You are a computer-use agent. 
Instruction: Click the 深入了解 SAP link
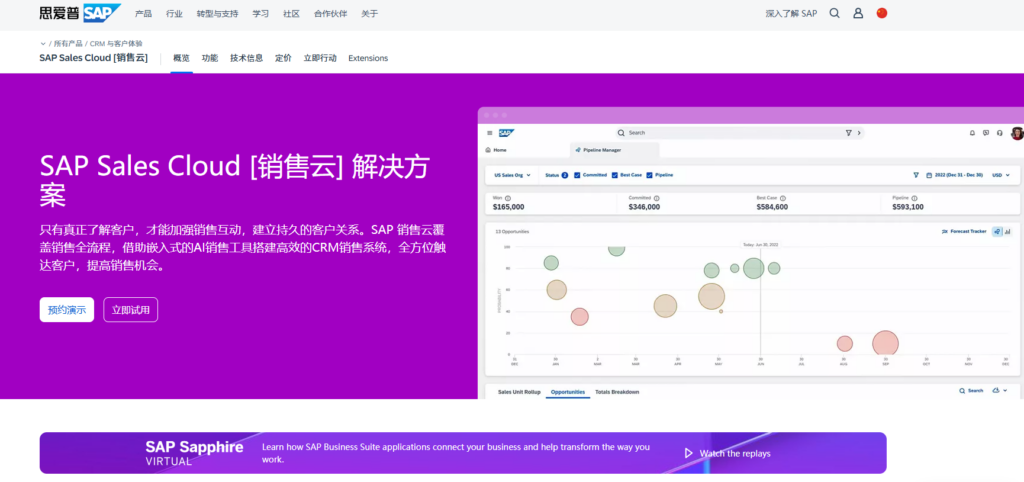pyautogui.click(x=791, y=13)
